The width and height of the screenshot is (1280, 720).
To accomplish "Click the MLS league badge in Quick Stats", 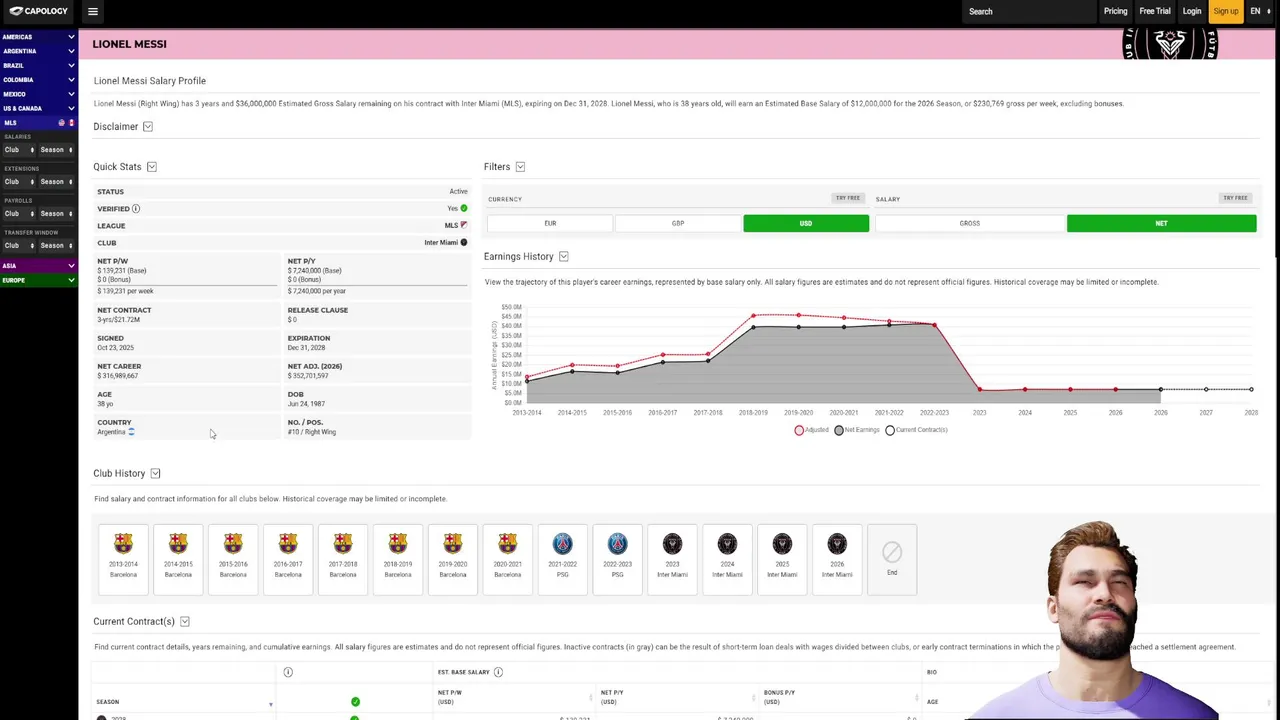I will point(463,225).
